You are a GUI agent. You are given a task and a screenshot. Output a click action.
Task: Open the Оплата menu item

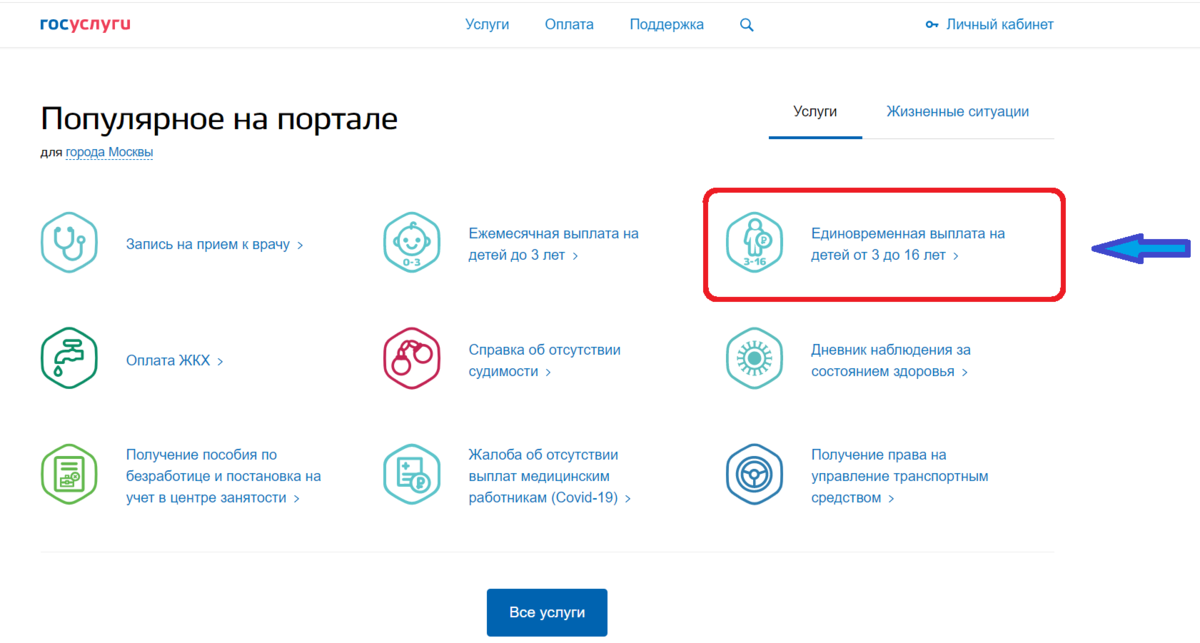[569, 25]
